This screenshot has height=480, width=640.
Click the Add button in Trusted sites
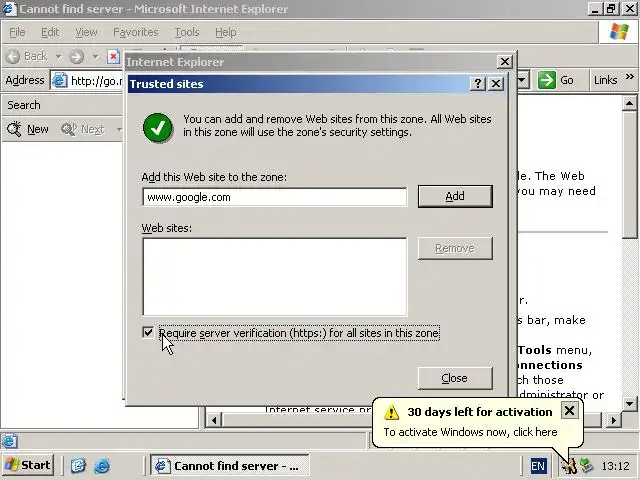pyautogui.click(x=455, y=196)
